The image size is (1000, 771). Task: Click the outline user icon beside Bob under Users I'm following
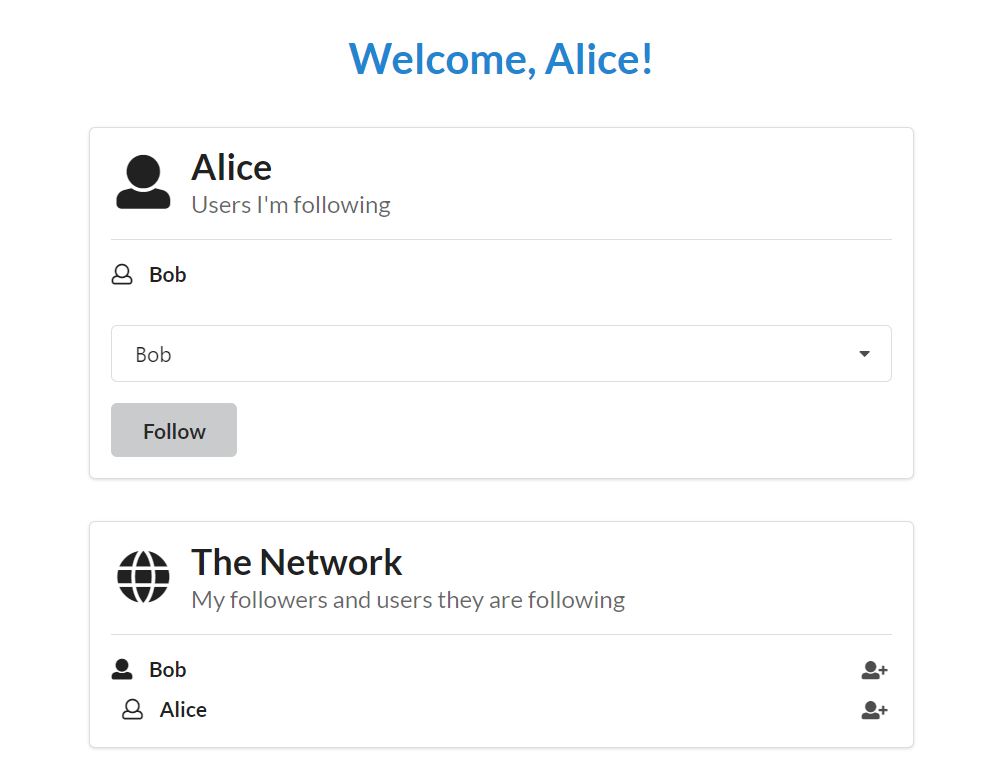click(x=122, y=275)
